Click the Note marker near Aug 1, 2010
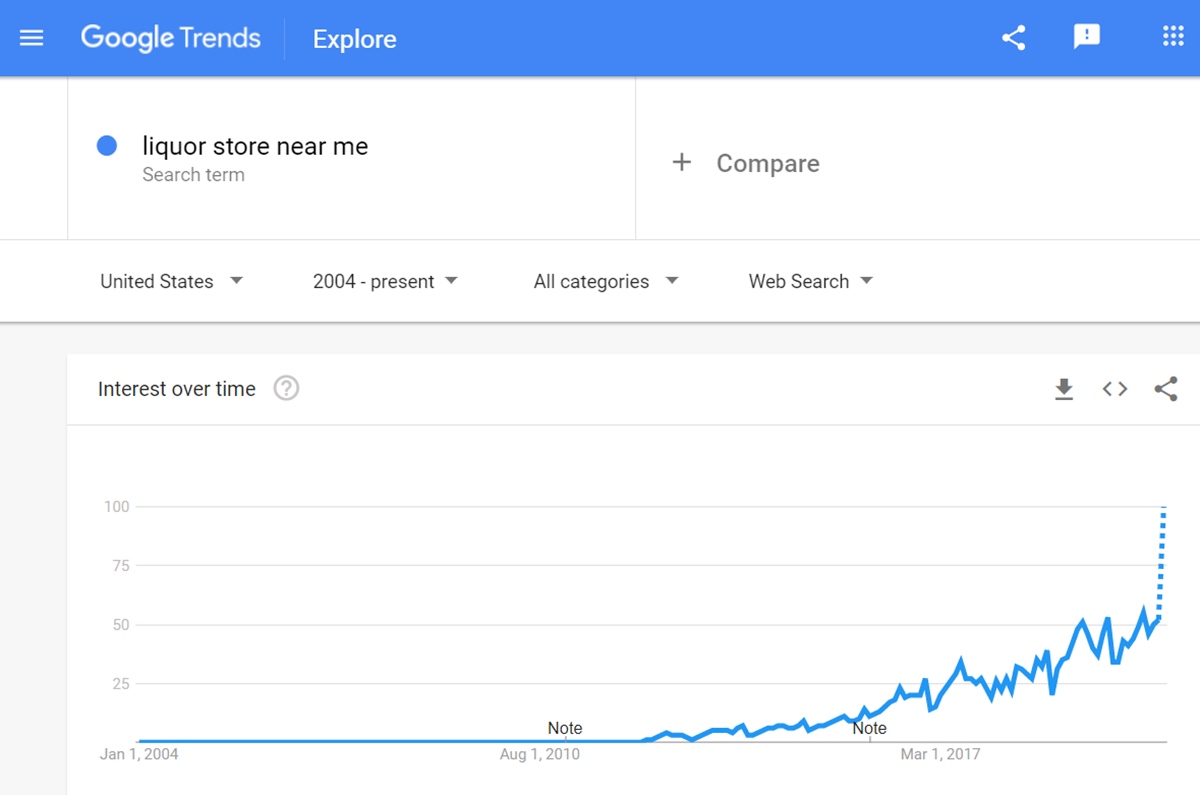This screenshot has width=1200, height=795. [565, 728]
